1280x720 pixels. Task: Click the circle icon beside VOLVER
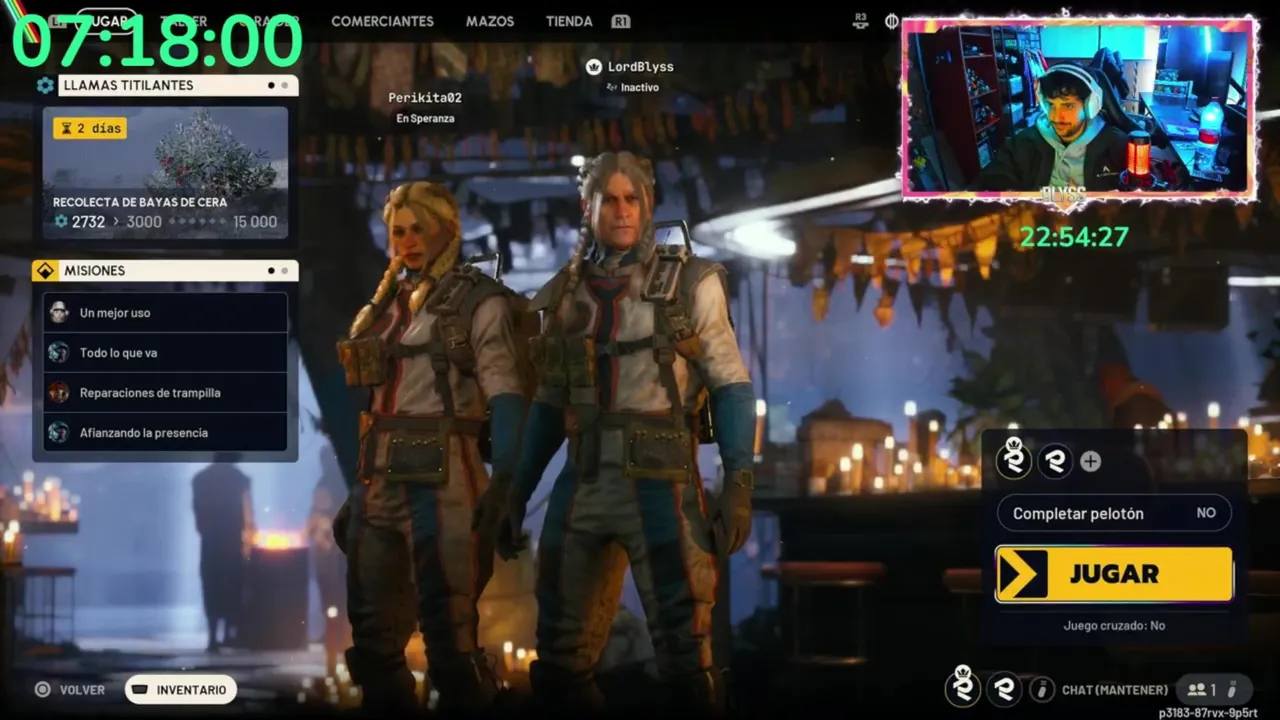coord(42,689)
